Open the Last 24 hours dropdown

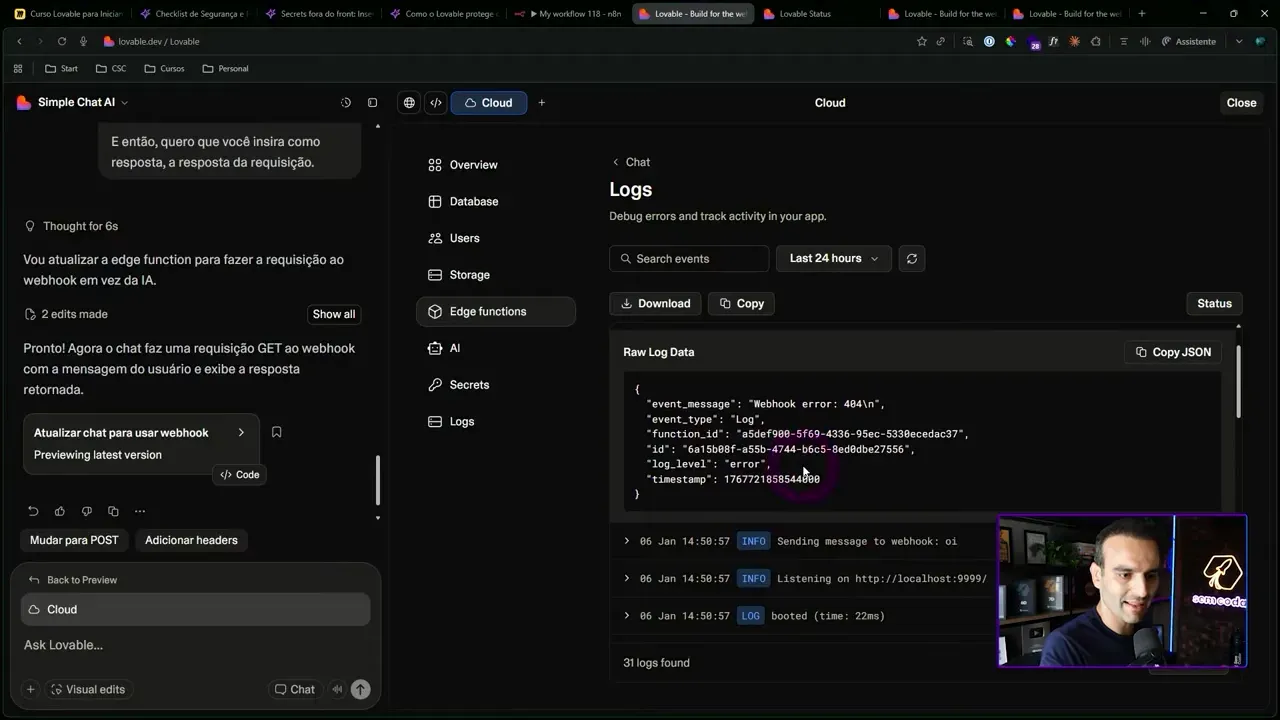coord(833,258)
